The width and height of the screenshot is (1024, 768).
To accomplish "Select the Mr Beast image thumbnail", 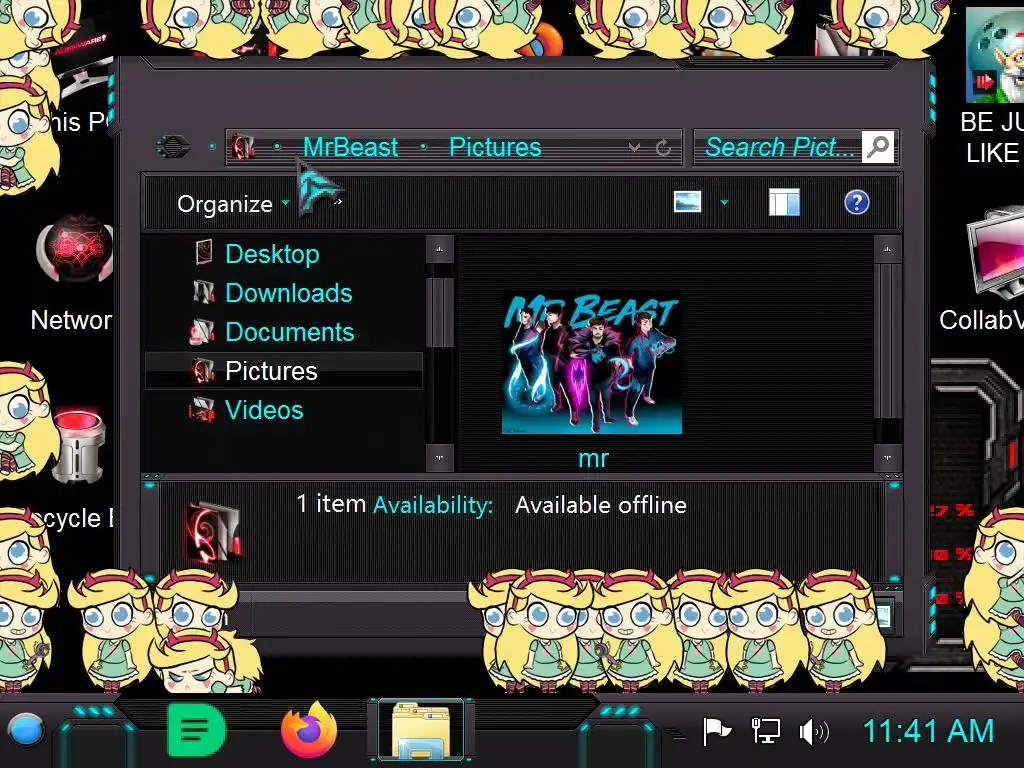I will point(592,363).
